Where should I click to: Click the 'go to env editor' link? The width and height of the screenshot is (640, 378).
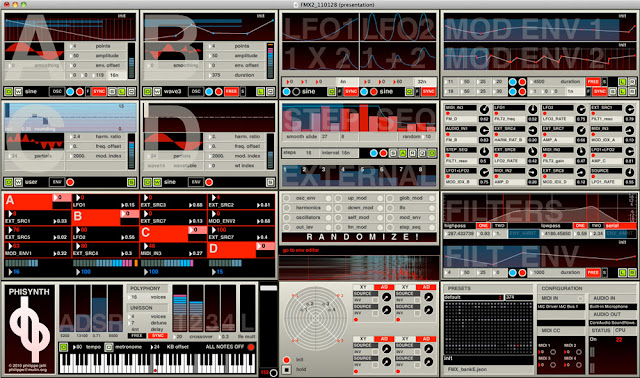click(301, 250)
